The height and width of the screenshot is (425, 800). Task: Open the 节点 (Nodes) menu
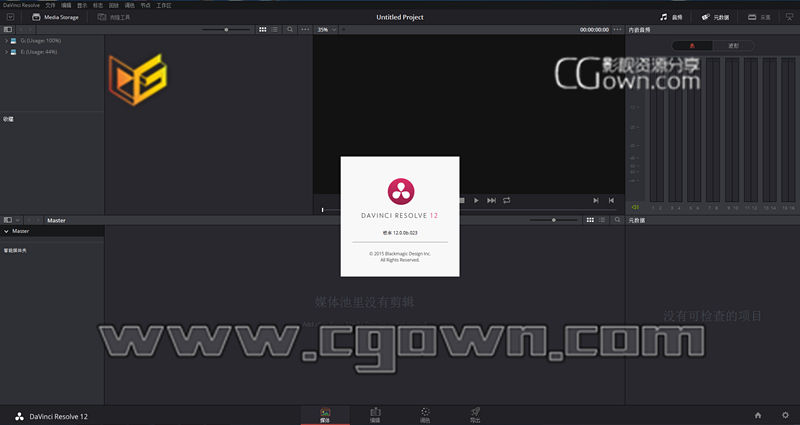[145, 5]
